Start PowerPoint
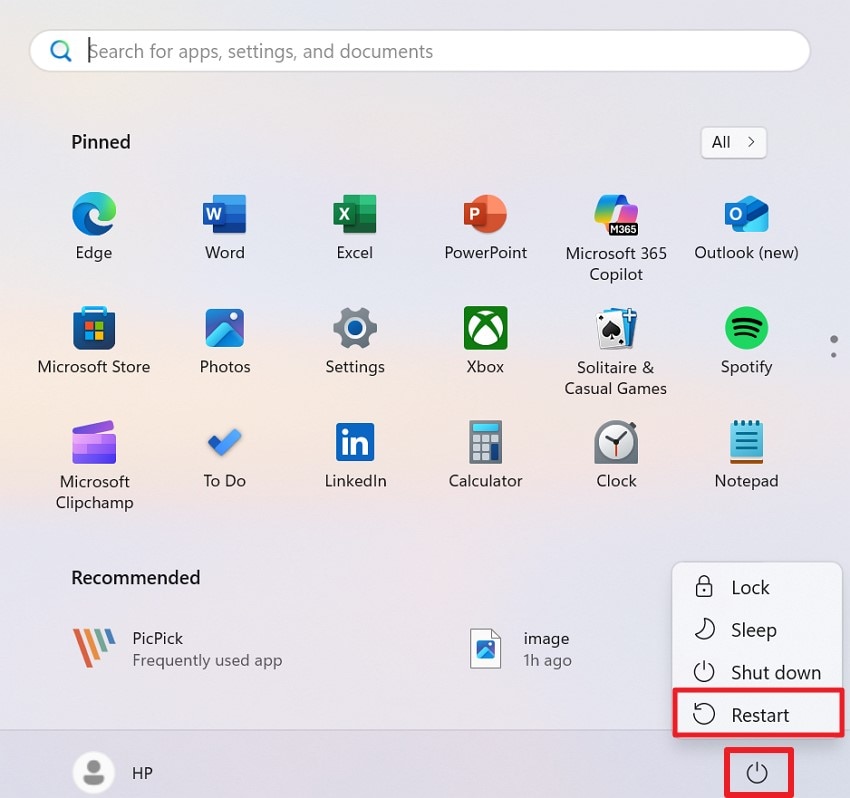This screenshot has width=850, height=798. [485, 227]
